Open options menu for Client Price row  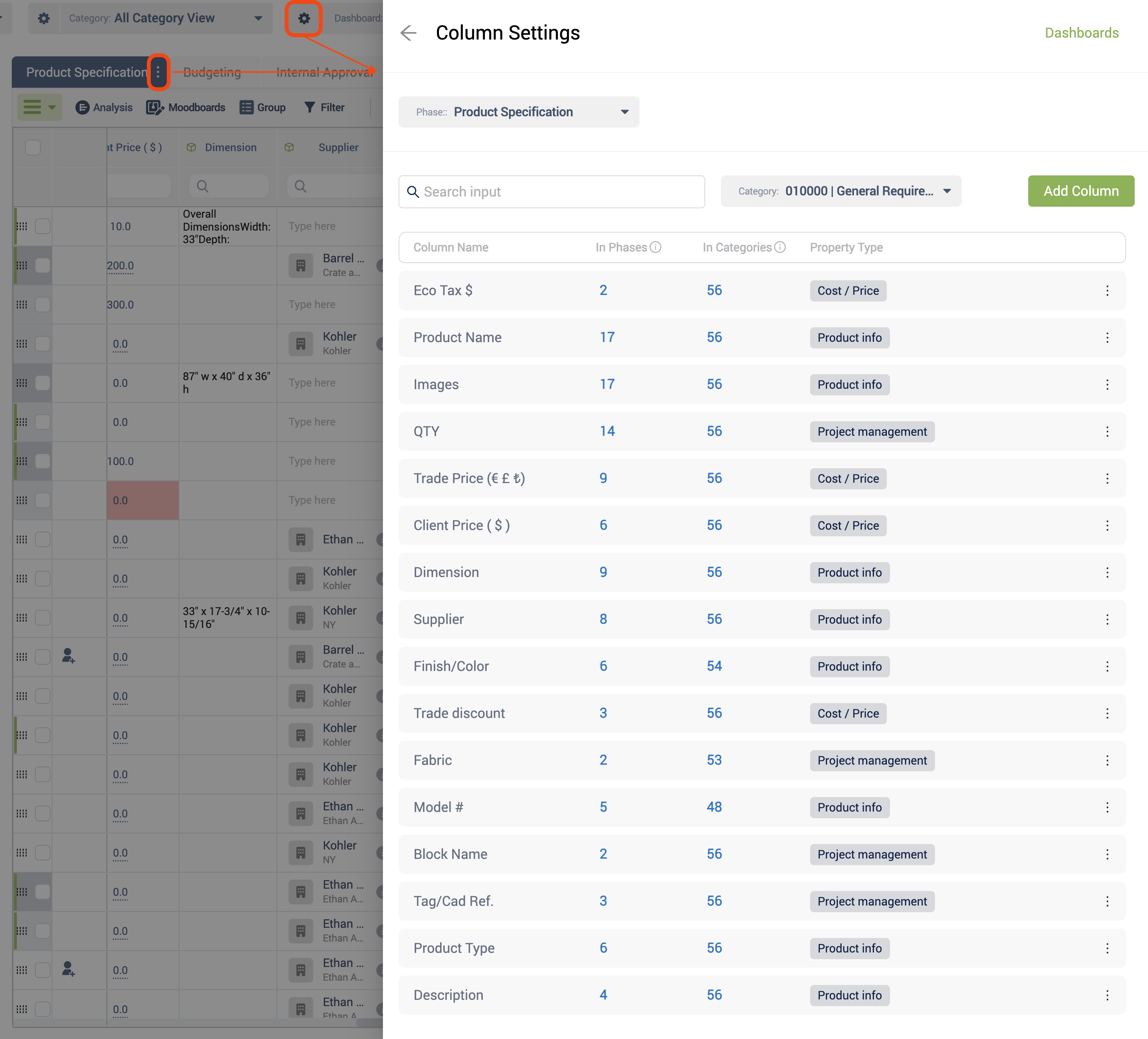pos(1107,525)
